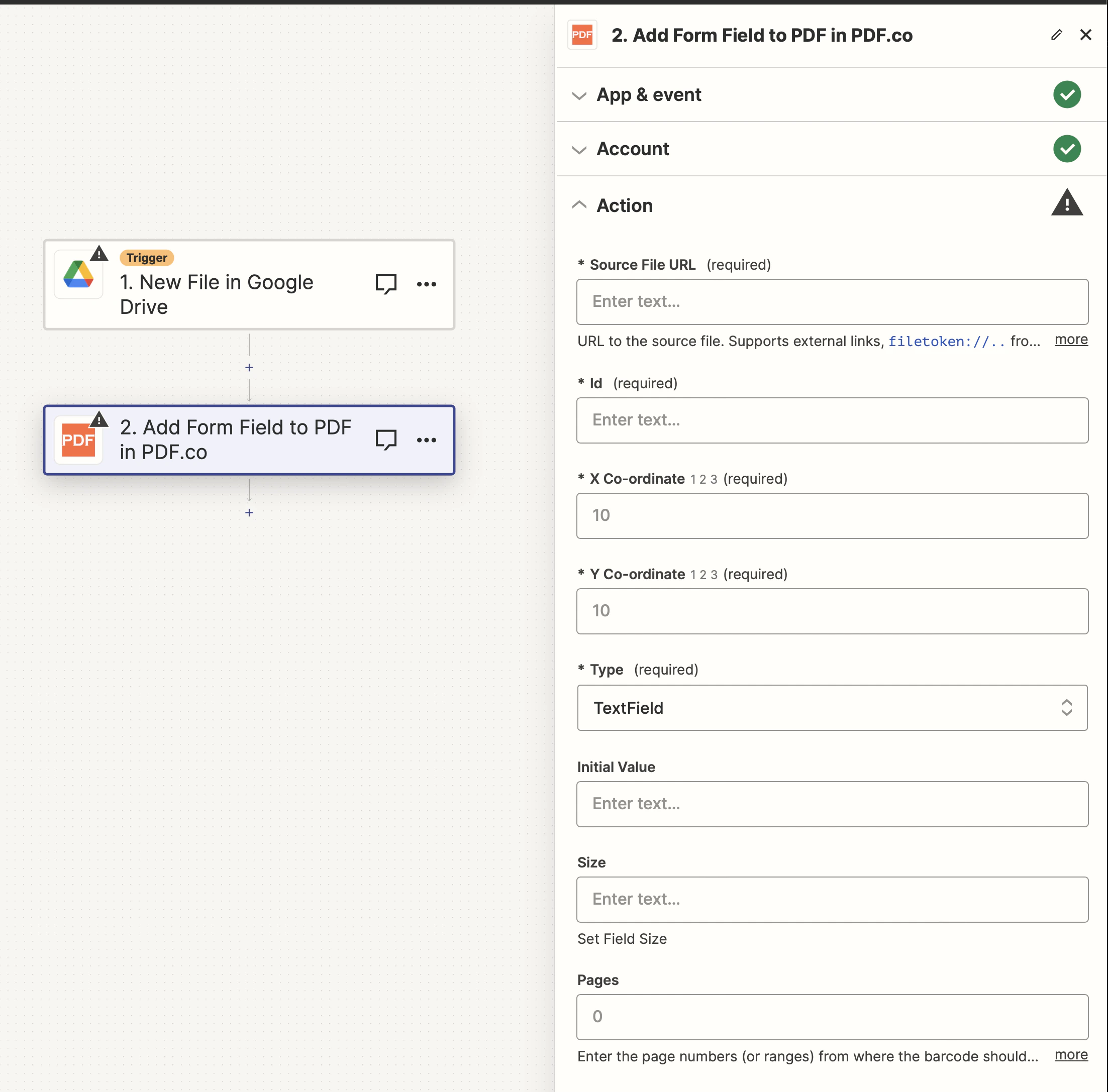Screen dimensions: 1108x1092
Task: Click the Trigger label badge
Action: (x=147, y=258)
